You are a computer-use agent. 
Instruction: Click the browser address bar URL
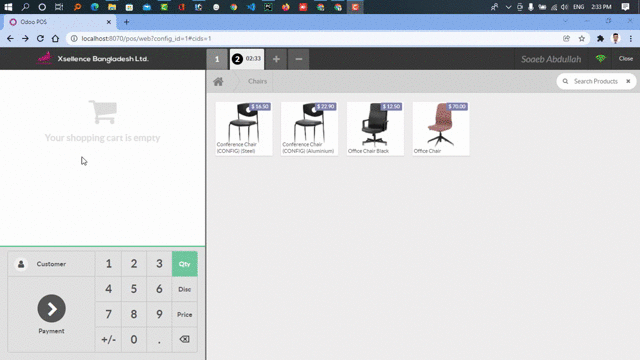point(146,38)
